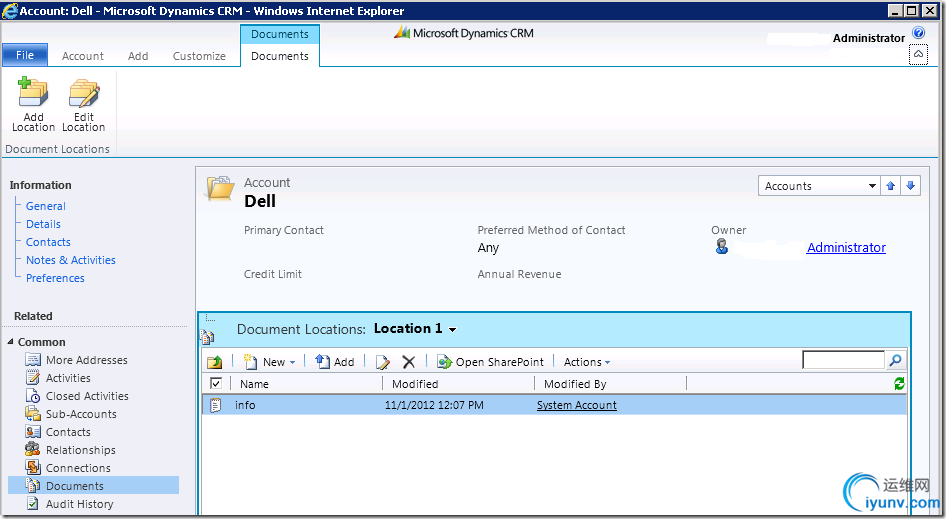Delete the document using the X icon
Image resolution: width=946 pixels, height=519 pixels.
click(x=408, y=361)
